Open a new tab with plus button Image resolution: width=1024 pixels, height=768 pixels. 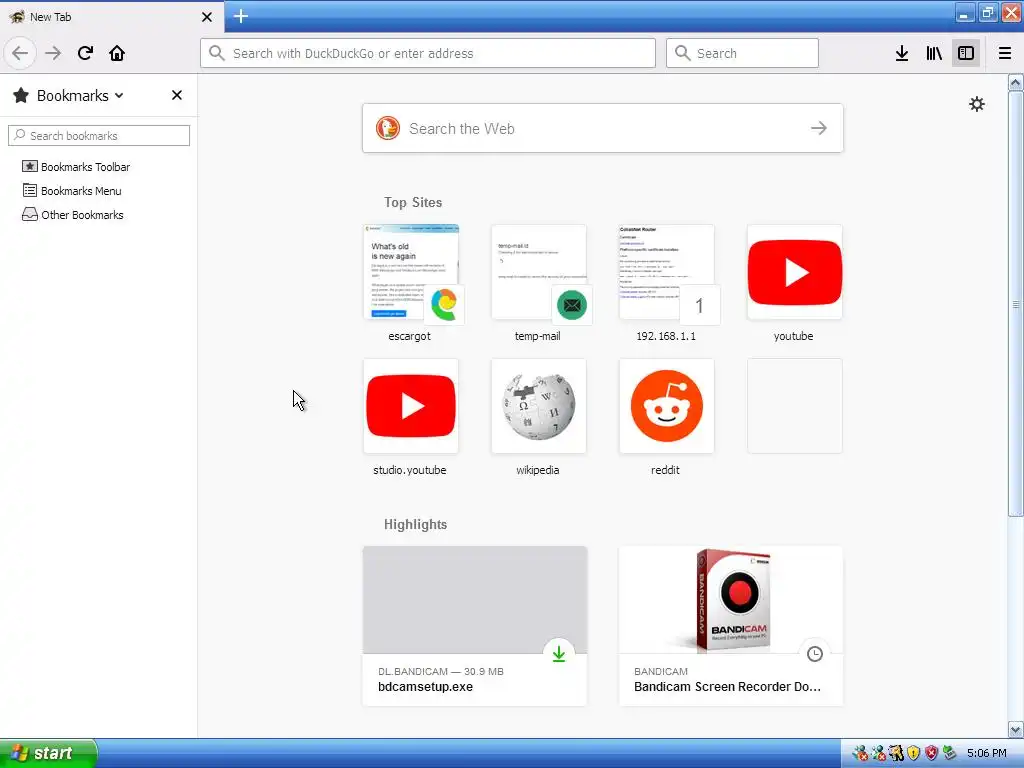241,16
